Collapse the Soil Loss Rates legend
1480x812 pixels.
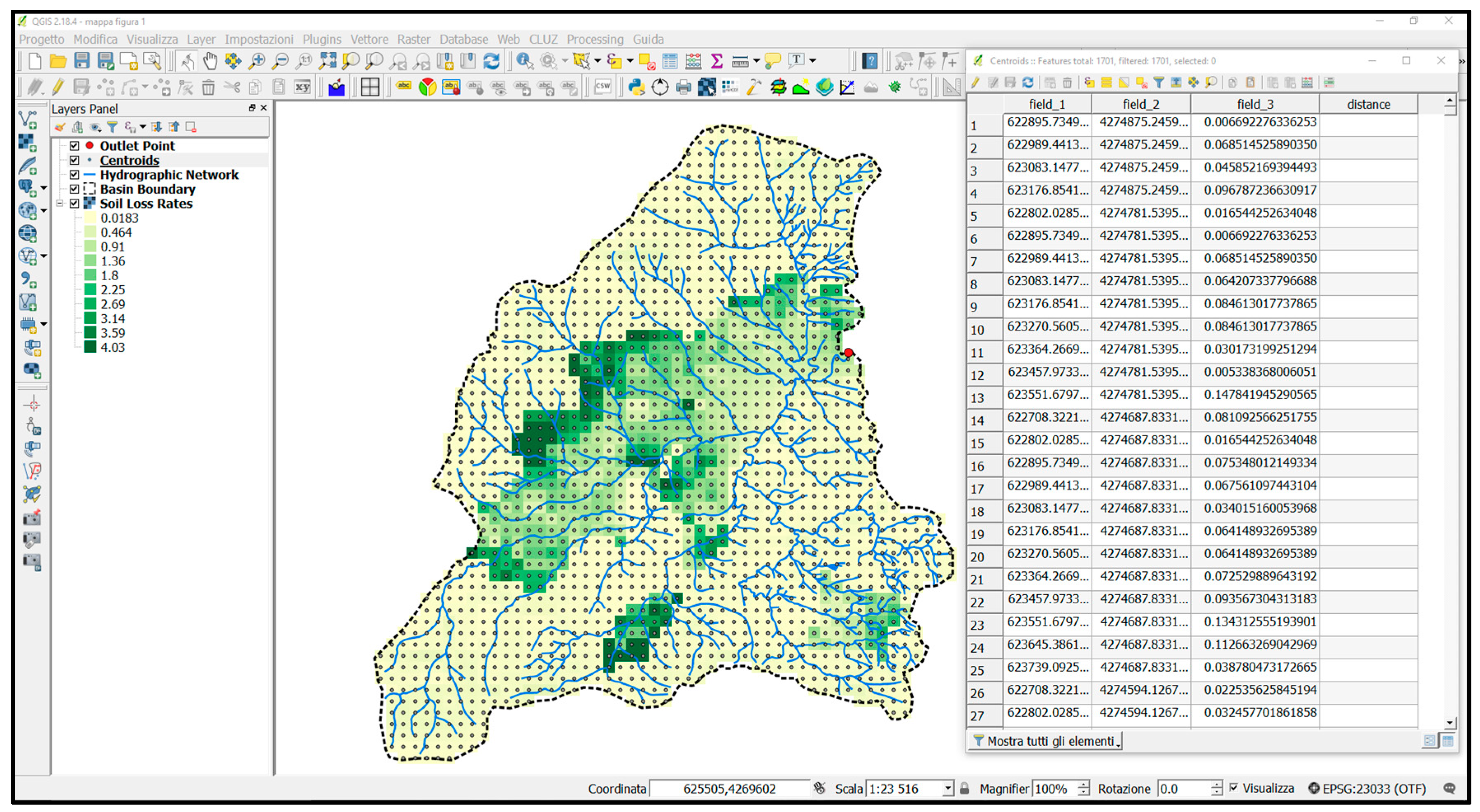(x=60, y=203)
